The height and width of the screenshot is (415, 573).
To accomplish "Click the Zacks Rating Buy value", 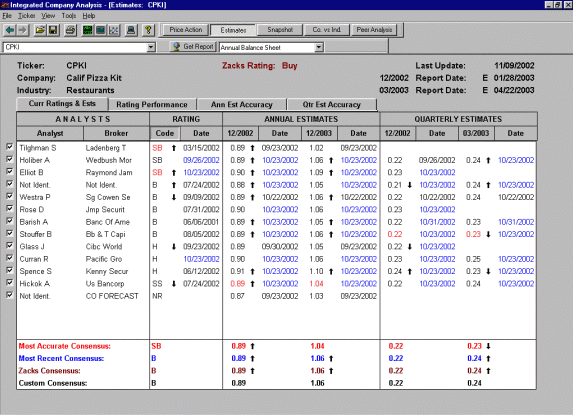I will click(289, 66).
